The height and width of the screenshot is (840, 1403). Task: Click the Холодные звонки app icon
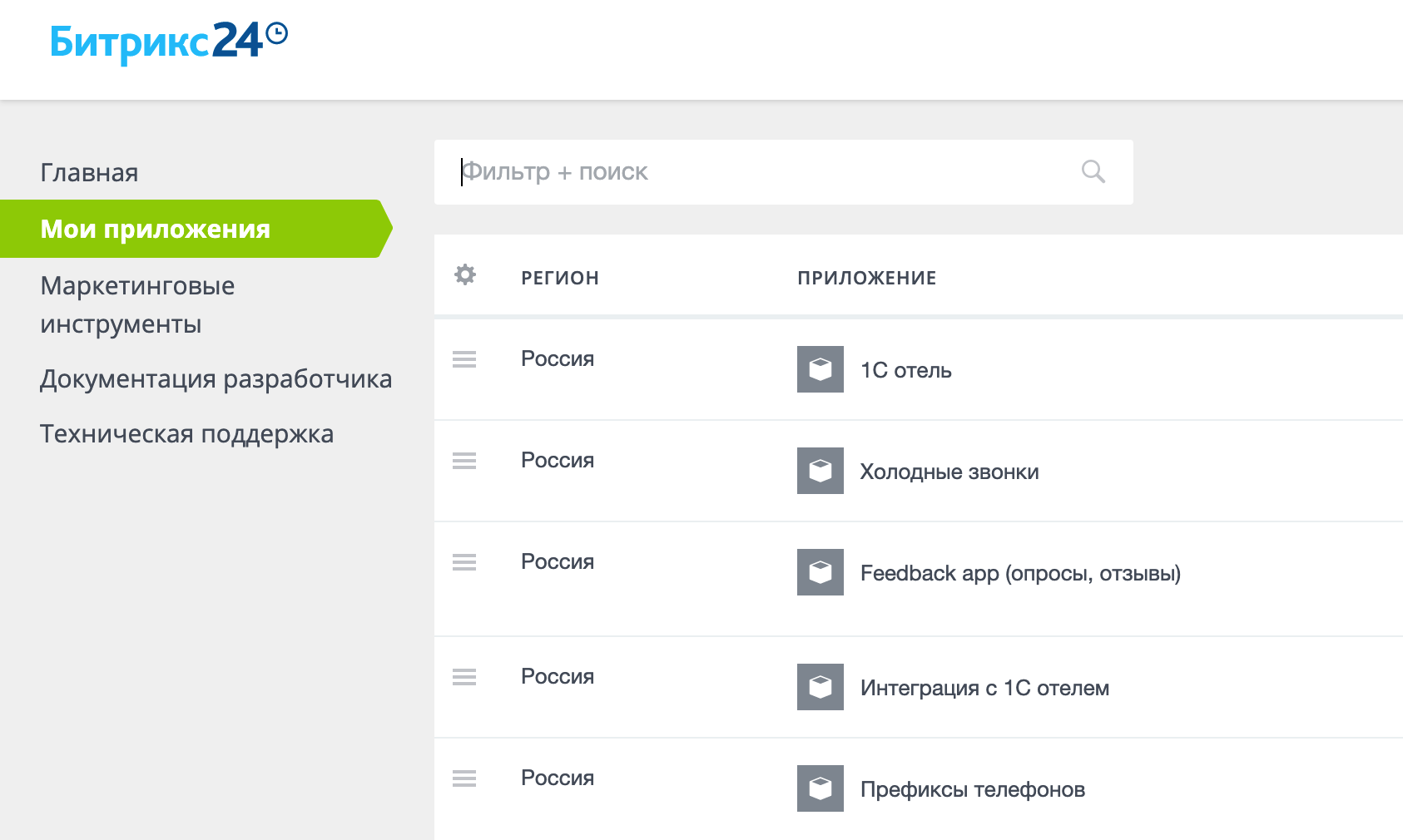point(820,471)
